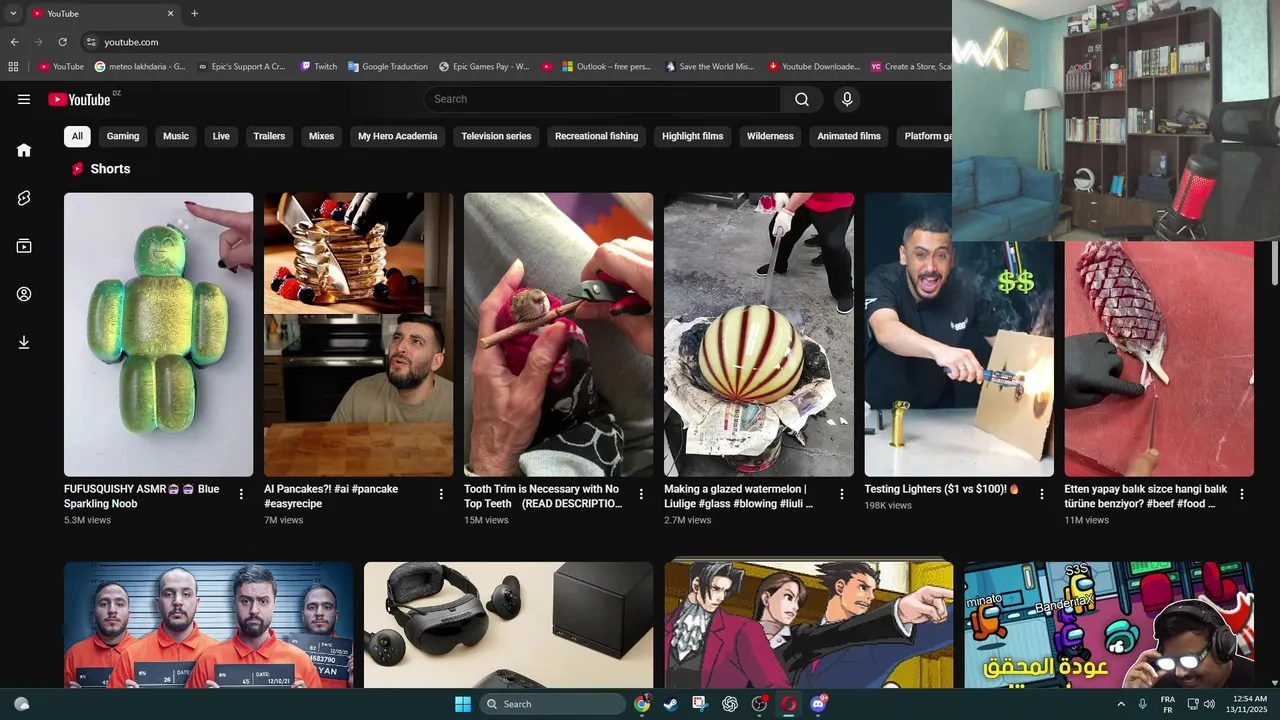Filter by Television series
The width and height of the screenshot is (1280, 720).
point(496,136)
